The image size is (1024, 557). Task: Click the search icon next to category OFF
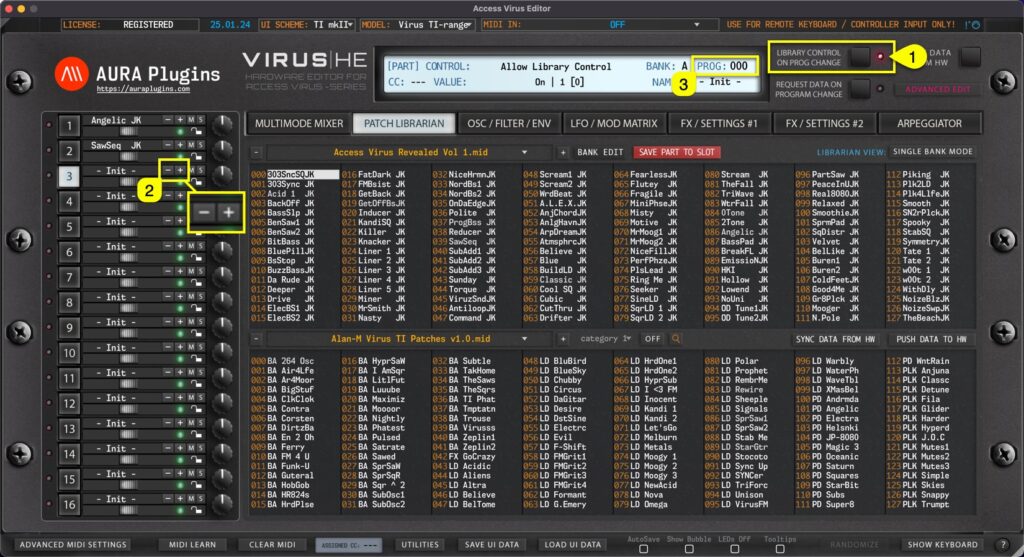[676, 339]
